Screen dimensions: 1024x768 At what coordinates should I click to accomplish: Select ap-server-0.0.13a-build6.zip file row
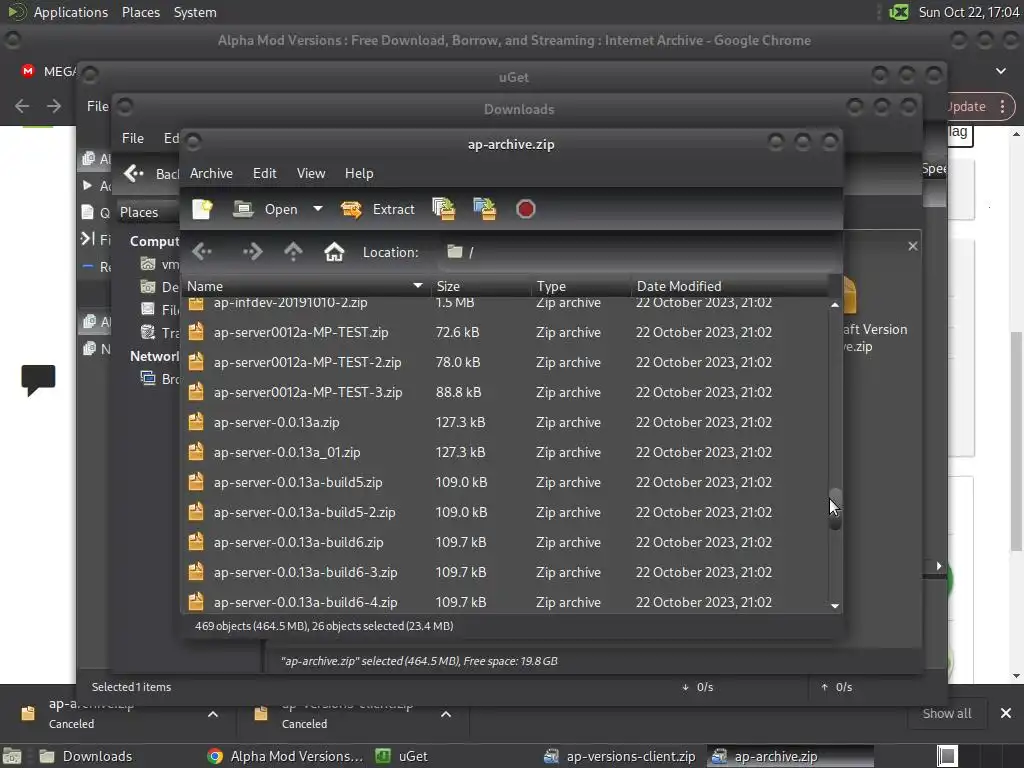click(x=505, y=543)
